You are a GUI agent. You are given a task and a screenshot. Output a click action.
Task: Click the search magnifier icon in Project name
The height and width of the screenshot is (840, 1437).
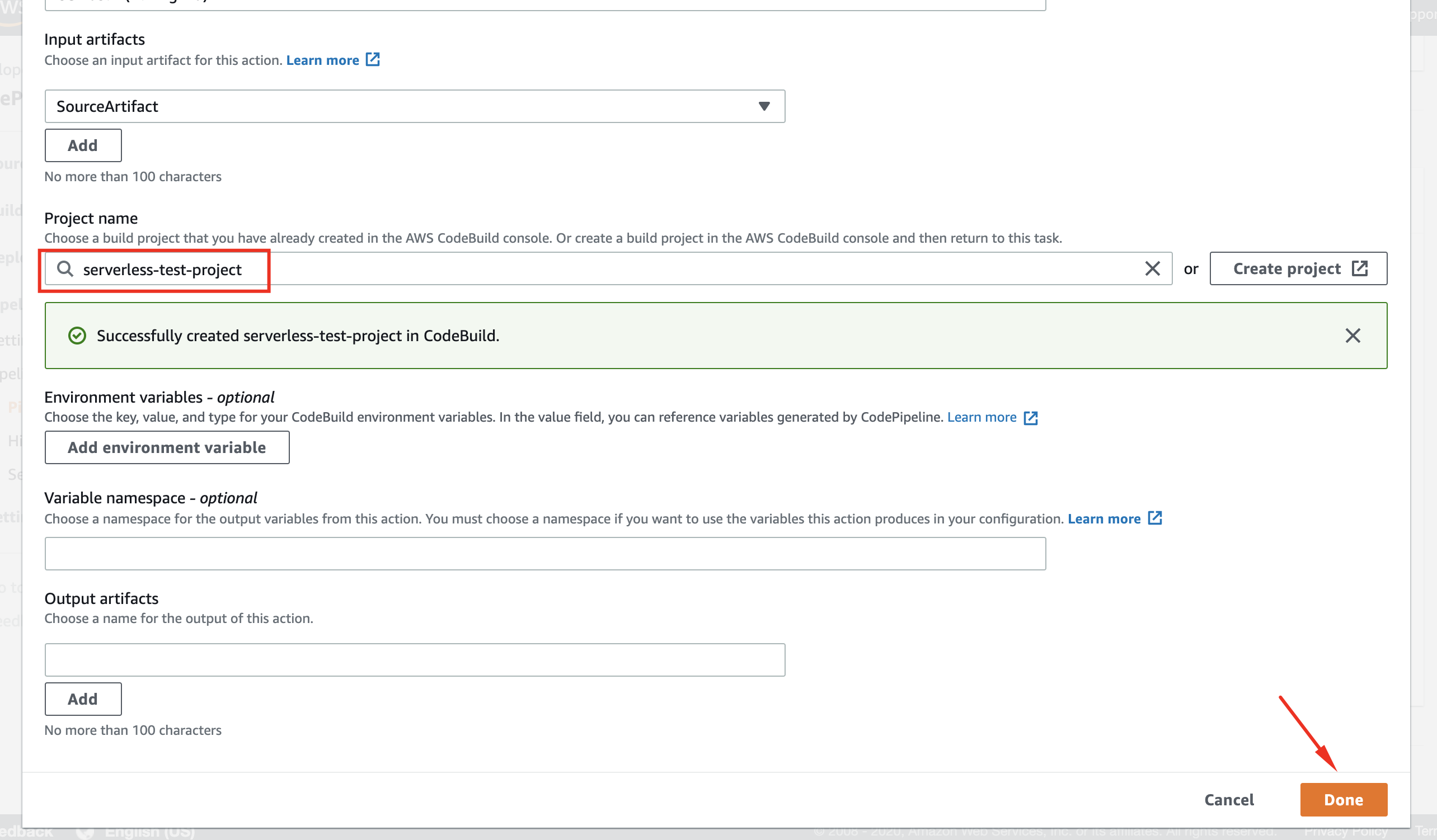[65, 269]
